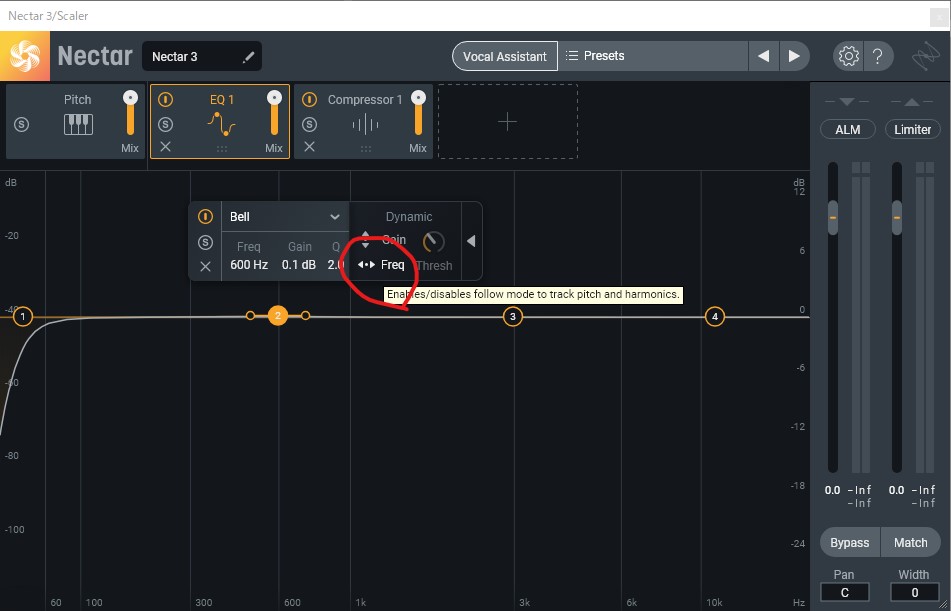Click the dynamic Thresh knob
951x611 pixels.
coord(434,241)
